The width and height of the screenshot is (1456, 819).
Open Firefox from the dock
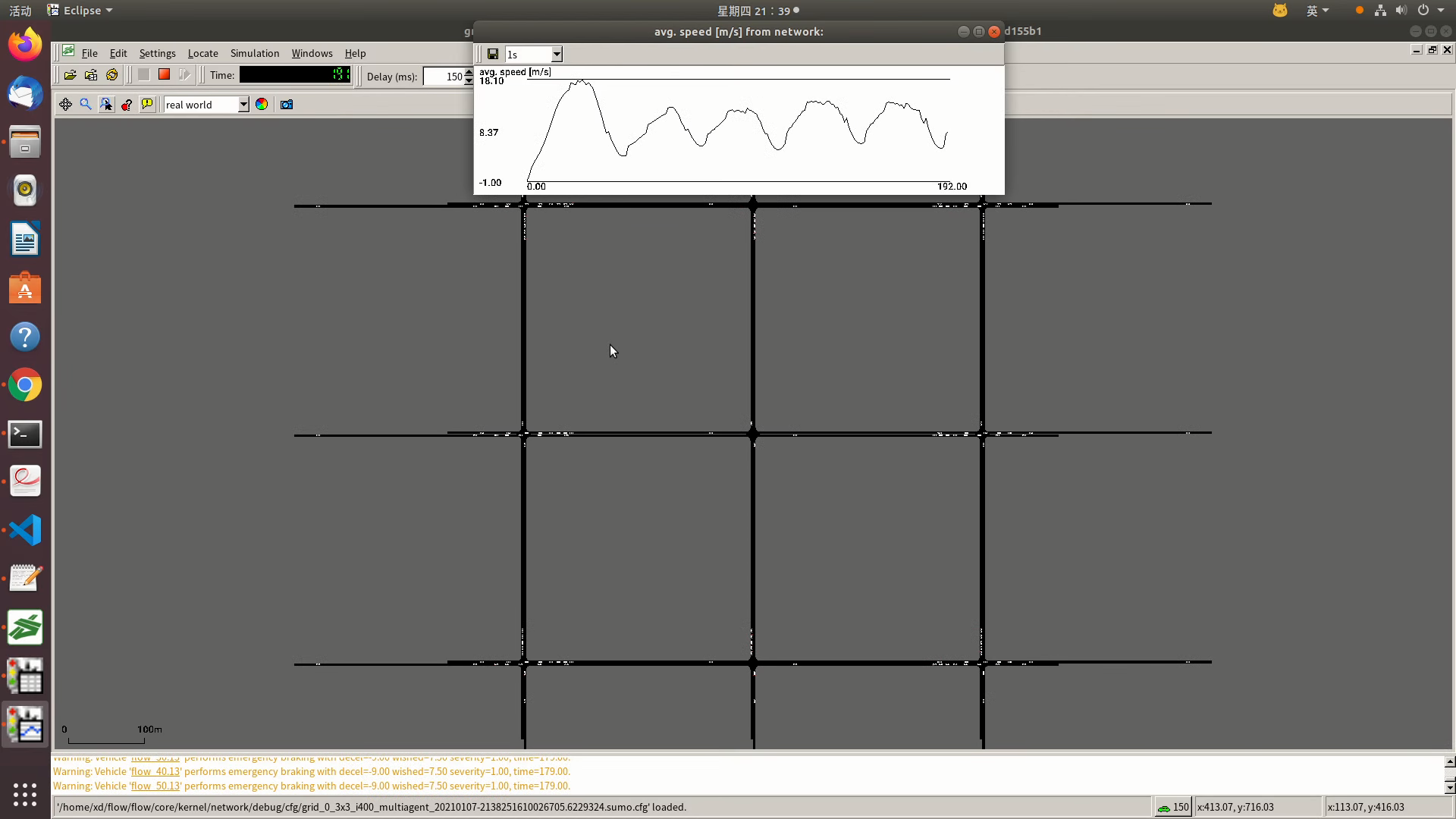point(25,45)
